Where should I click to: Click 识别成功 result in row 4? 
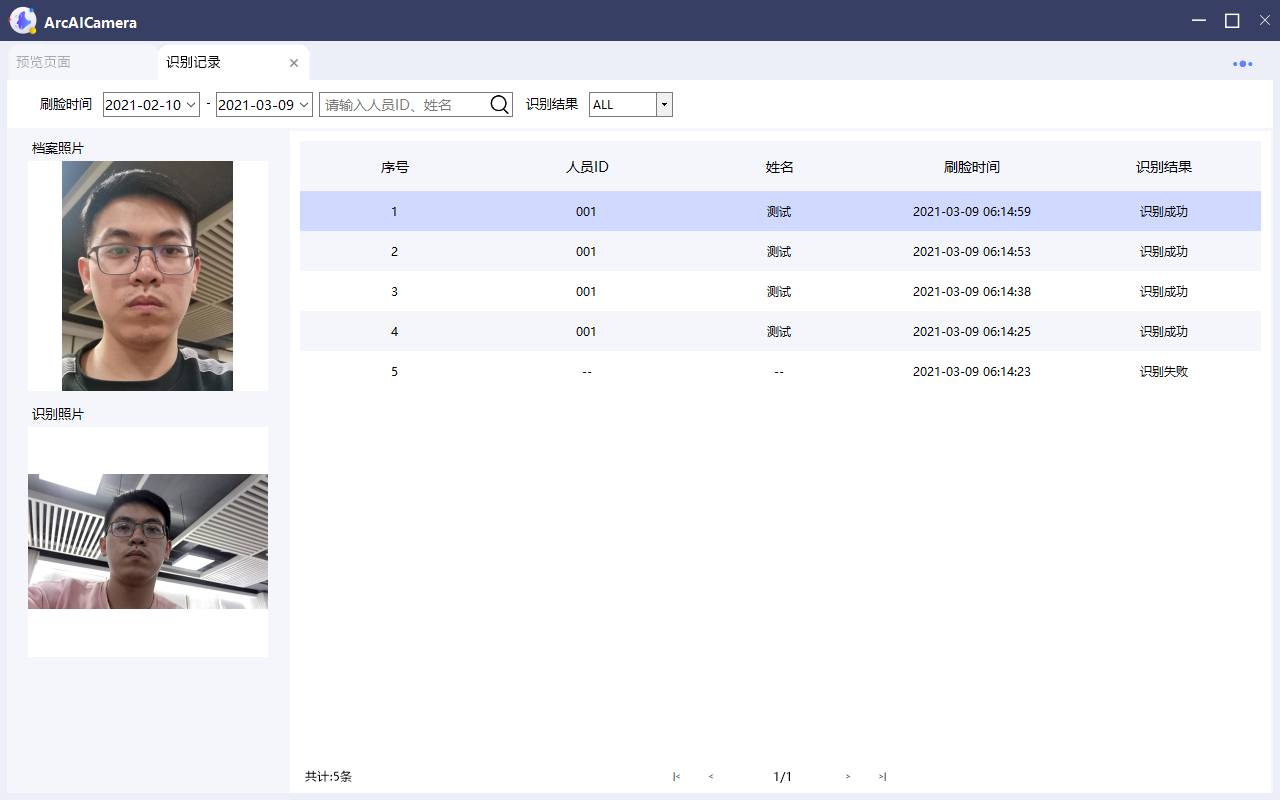tap(1163, 331)
